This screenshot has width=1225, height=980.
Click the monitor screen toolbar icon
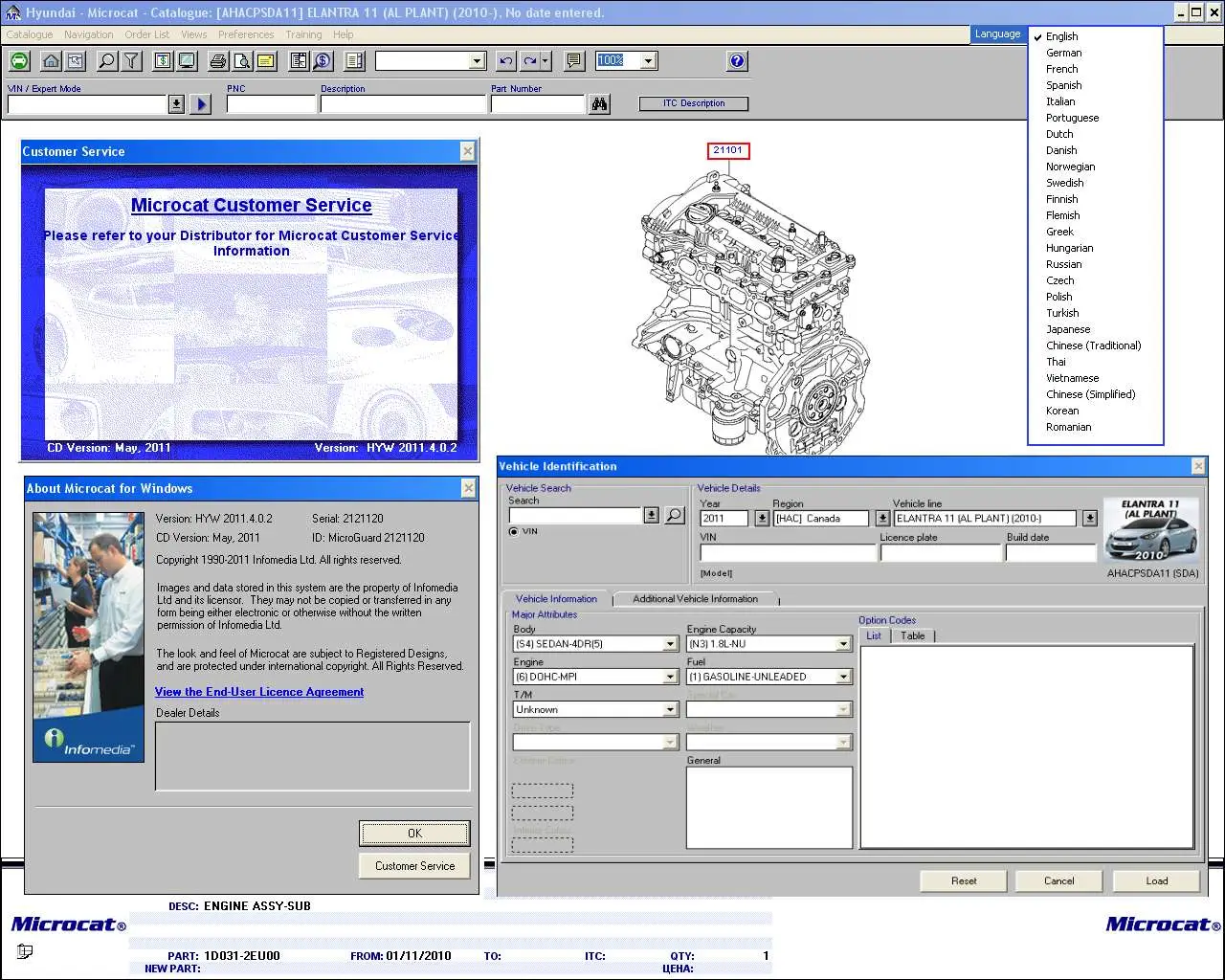[x=187, y=61]
